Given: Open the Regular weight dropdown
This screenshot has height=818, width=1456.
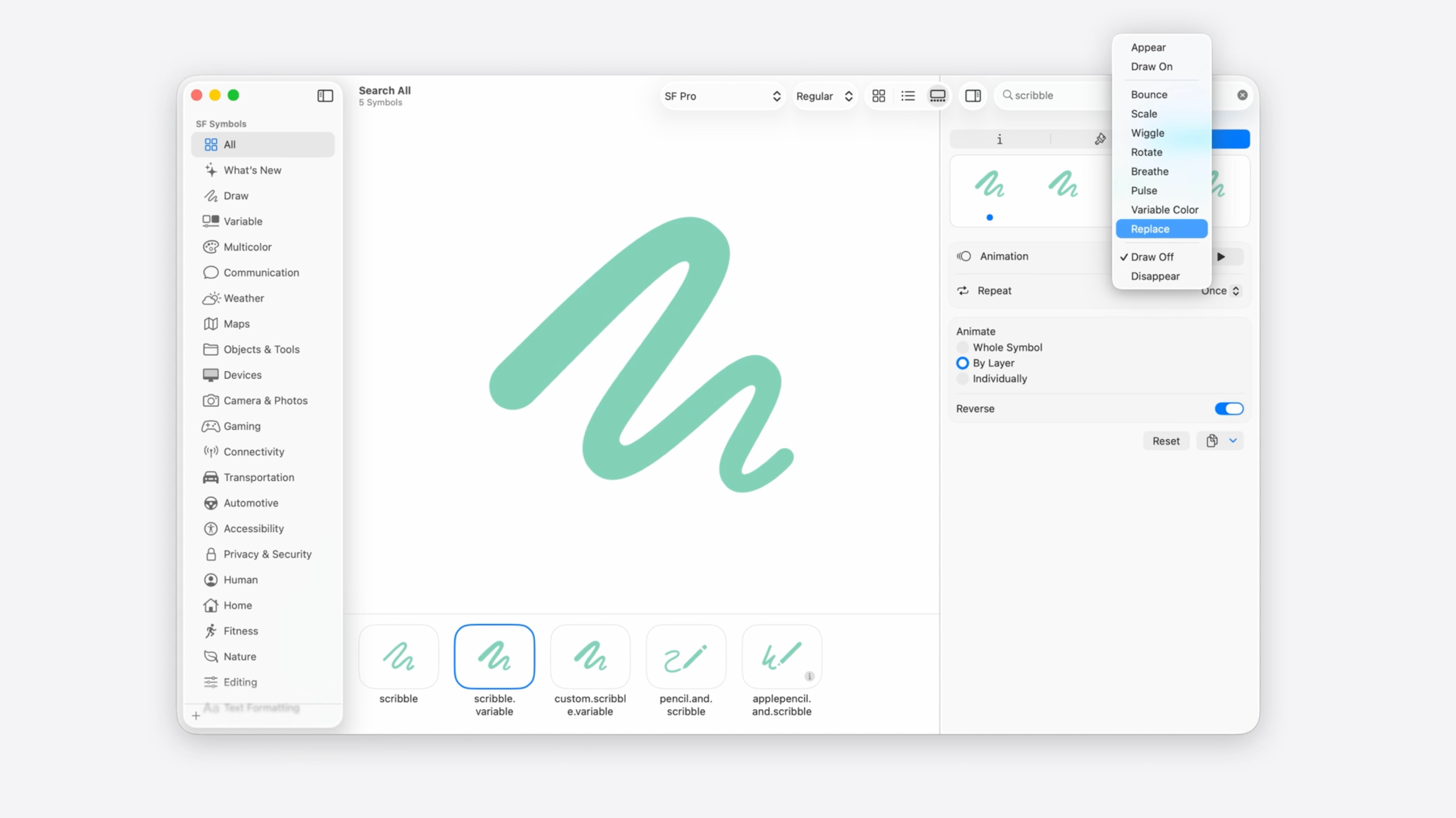Looking at the screenshot, I should 823,96.
